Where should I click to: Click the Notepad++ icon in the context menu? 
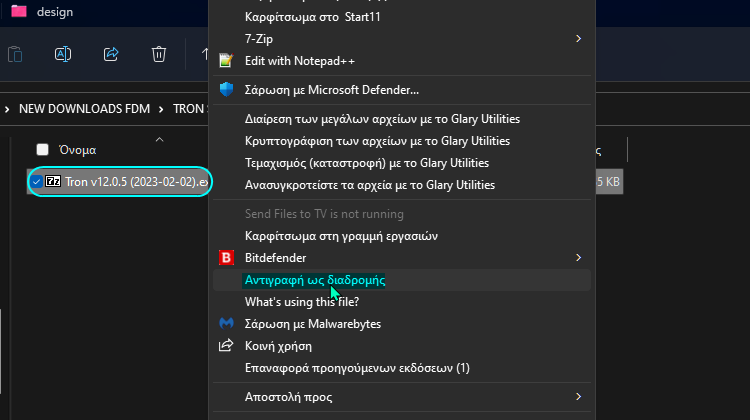pos(226,61)
